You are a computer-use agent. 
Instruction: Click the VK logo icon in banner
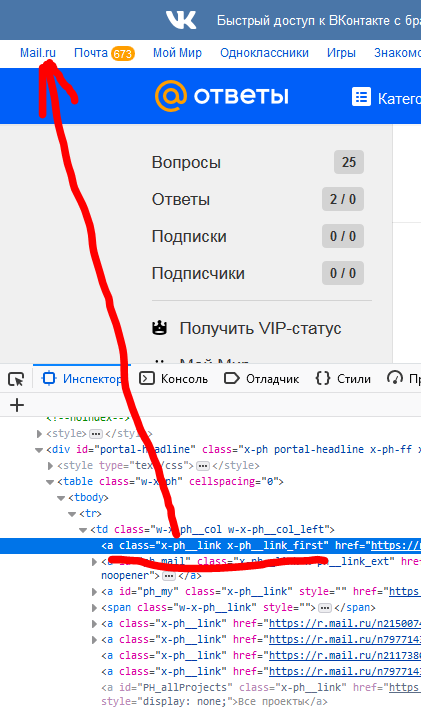pos(181,20)
